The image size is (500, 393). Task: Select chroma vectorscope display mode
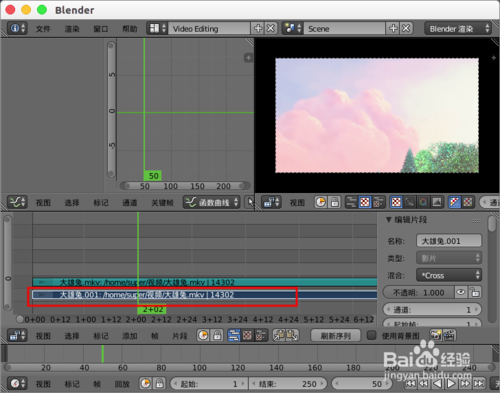pyautogui.click(x=423, y=202)
